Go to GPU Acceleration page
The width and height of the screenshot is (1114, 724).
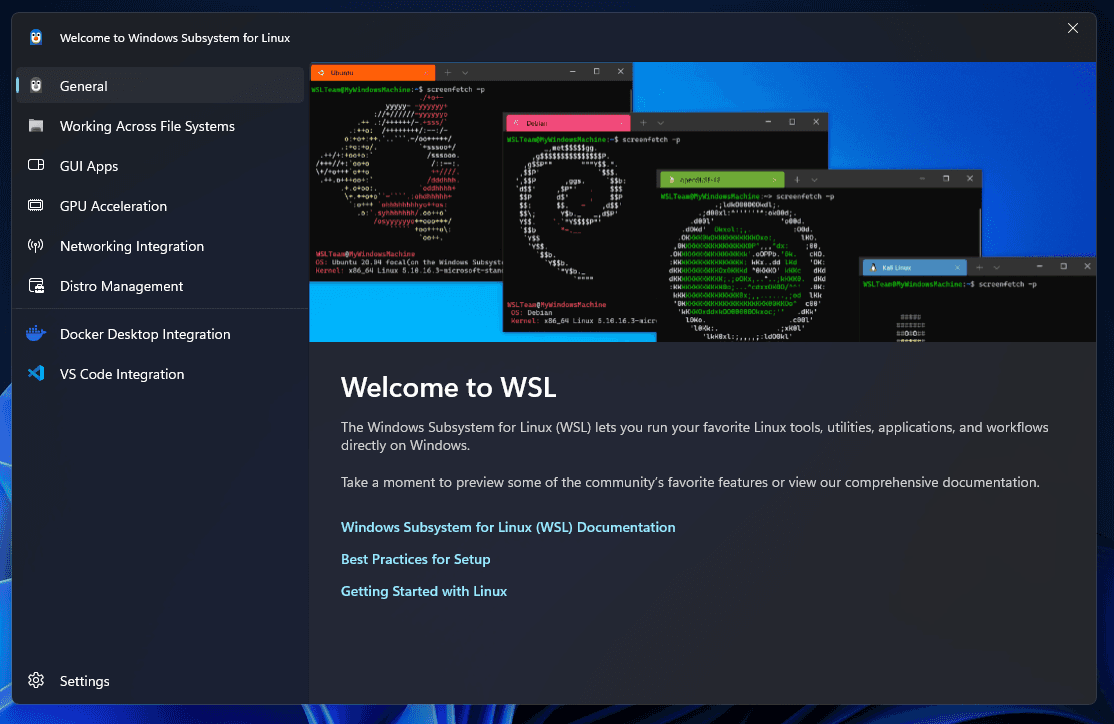point(160,206)
